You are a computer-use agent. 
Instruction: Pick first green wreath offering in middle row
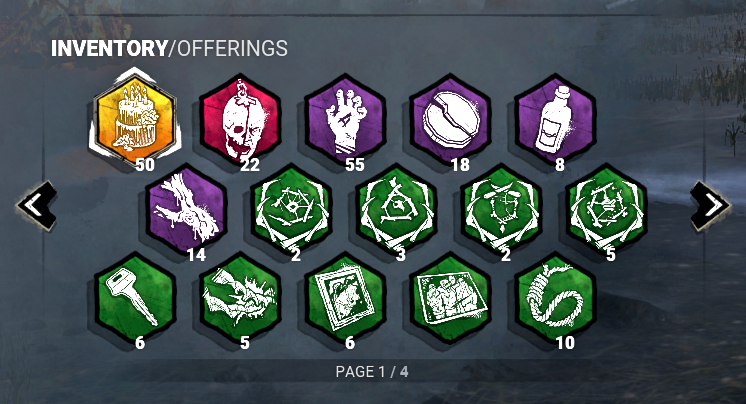pos(292,208)
